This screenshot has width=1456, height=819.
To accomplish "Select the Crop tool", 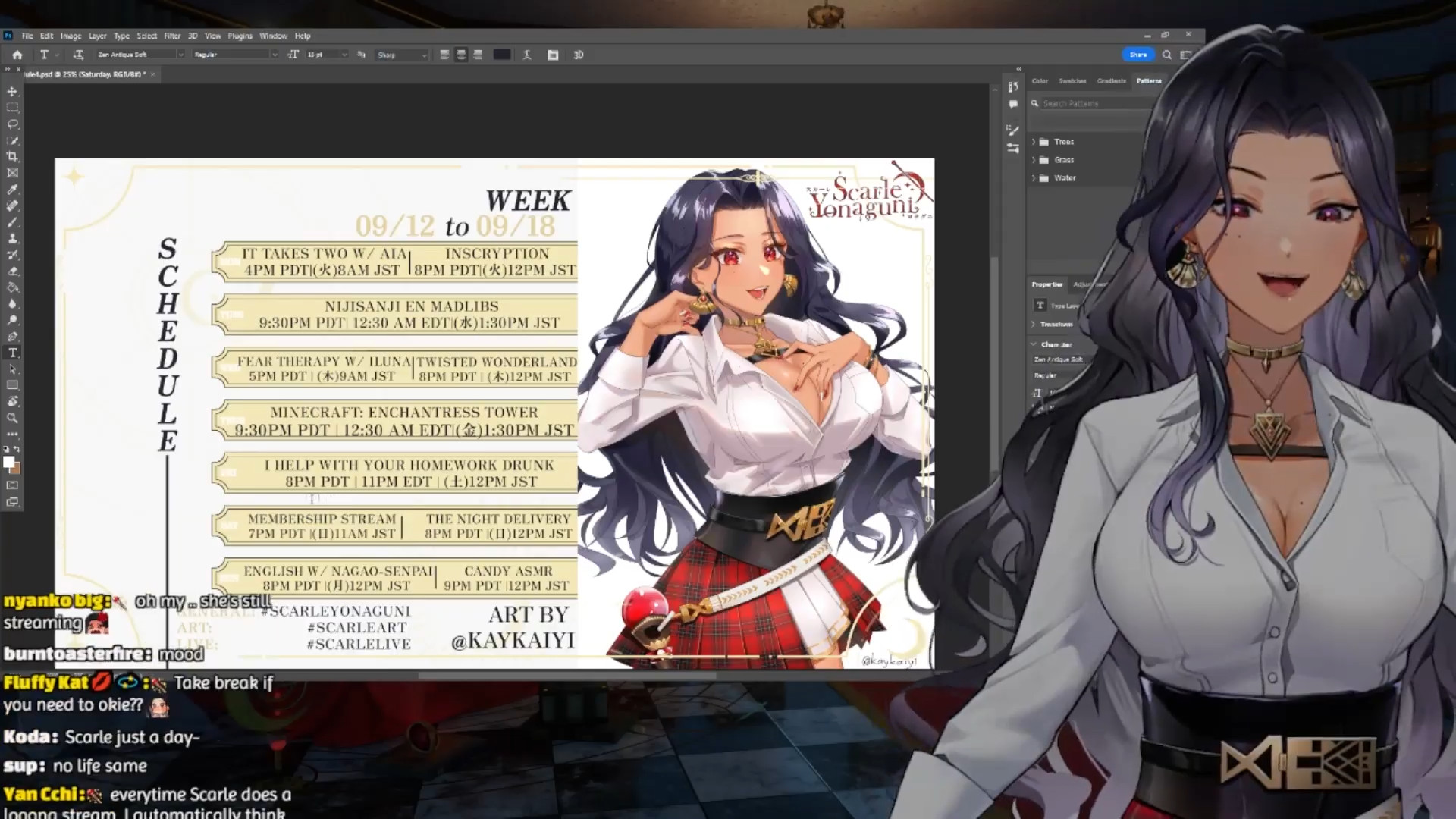I will pos(12,156).
